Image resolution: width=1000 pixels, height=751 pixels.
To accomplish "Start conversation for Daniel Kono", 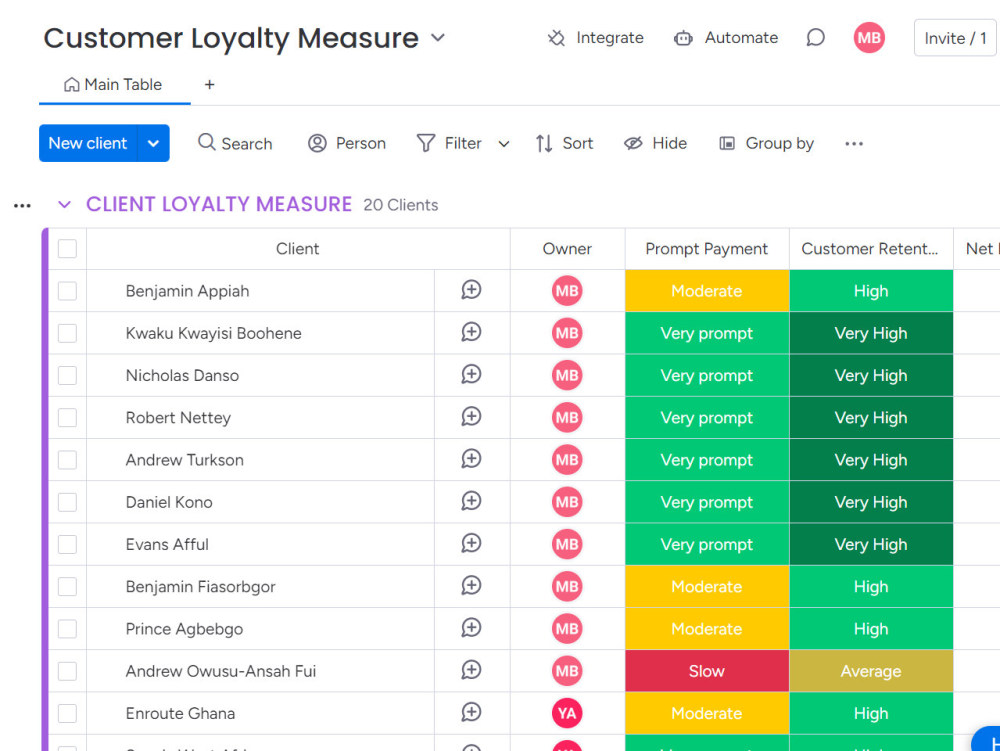I will pyautogui.click(x=471, y=501).
